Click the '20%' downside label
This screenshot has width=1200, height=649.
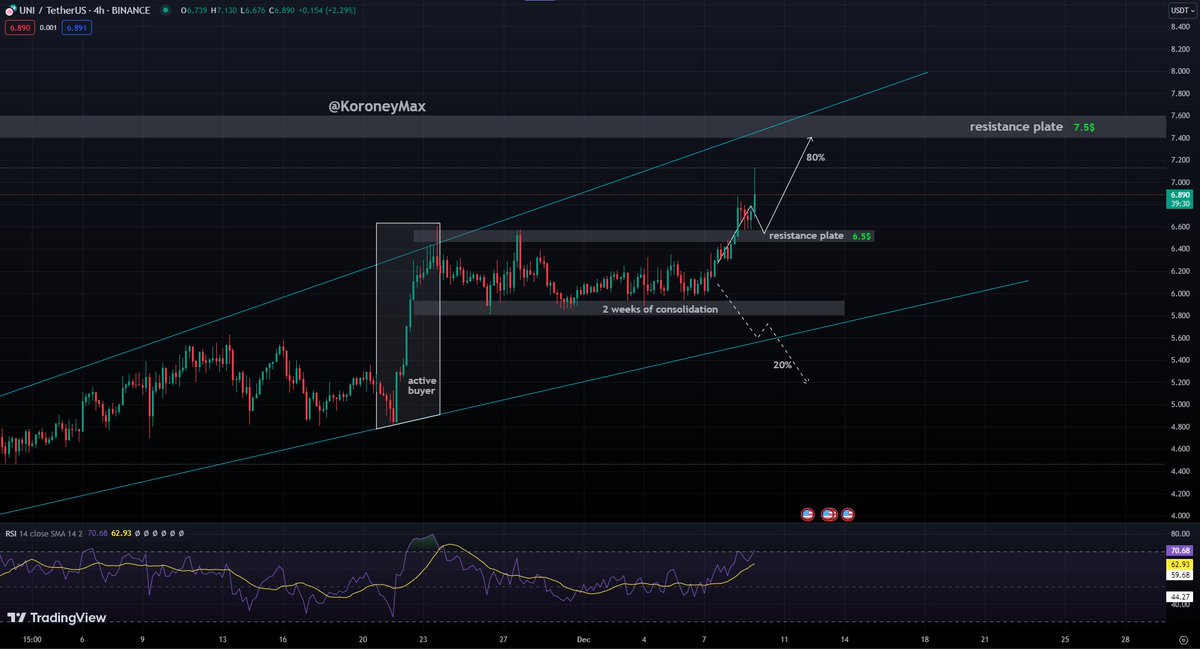[x=782, y=365]
